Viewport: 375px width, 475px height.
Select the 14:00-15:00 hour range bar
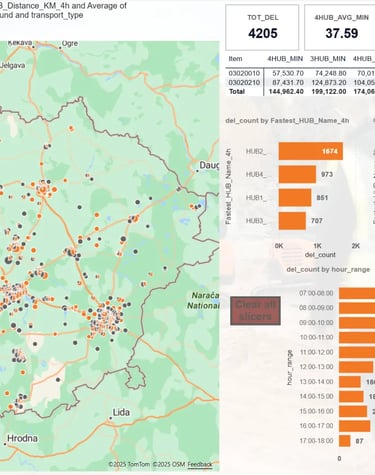(351, 397)
